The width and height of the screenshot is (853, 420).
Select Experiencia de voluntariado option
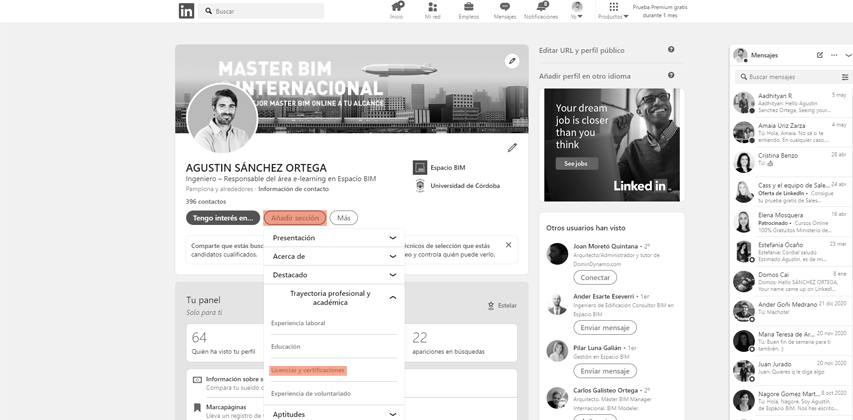pyautogui.click(x=311, y=393)
